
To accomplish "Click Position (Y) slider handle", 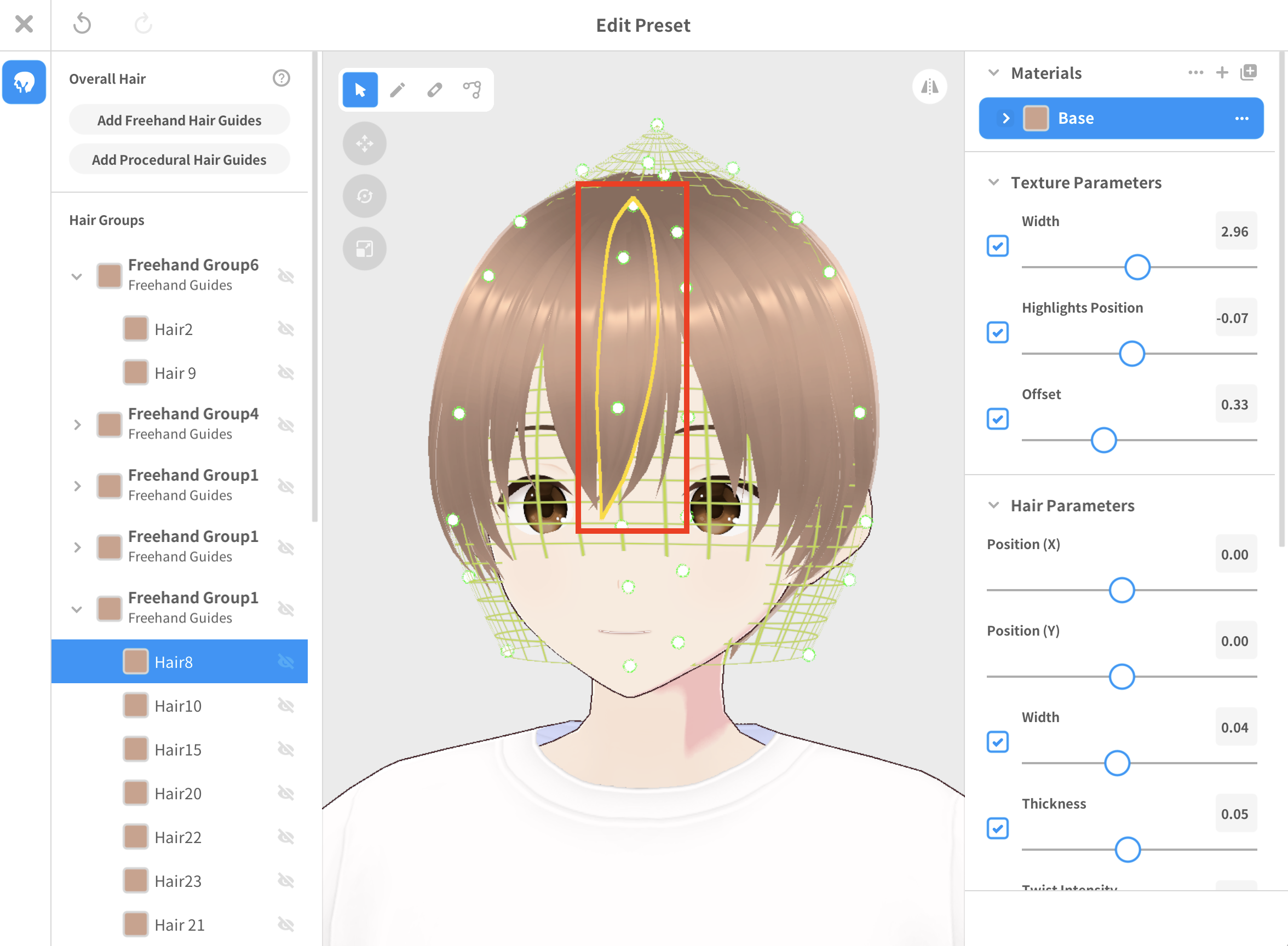I will 1122,677.
